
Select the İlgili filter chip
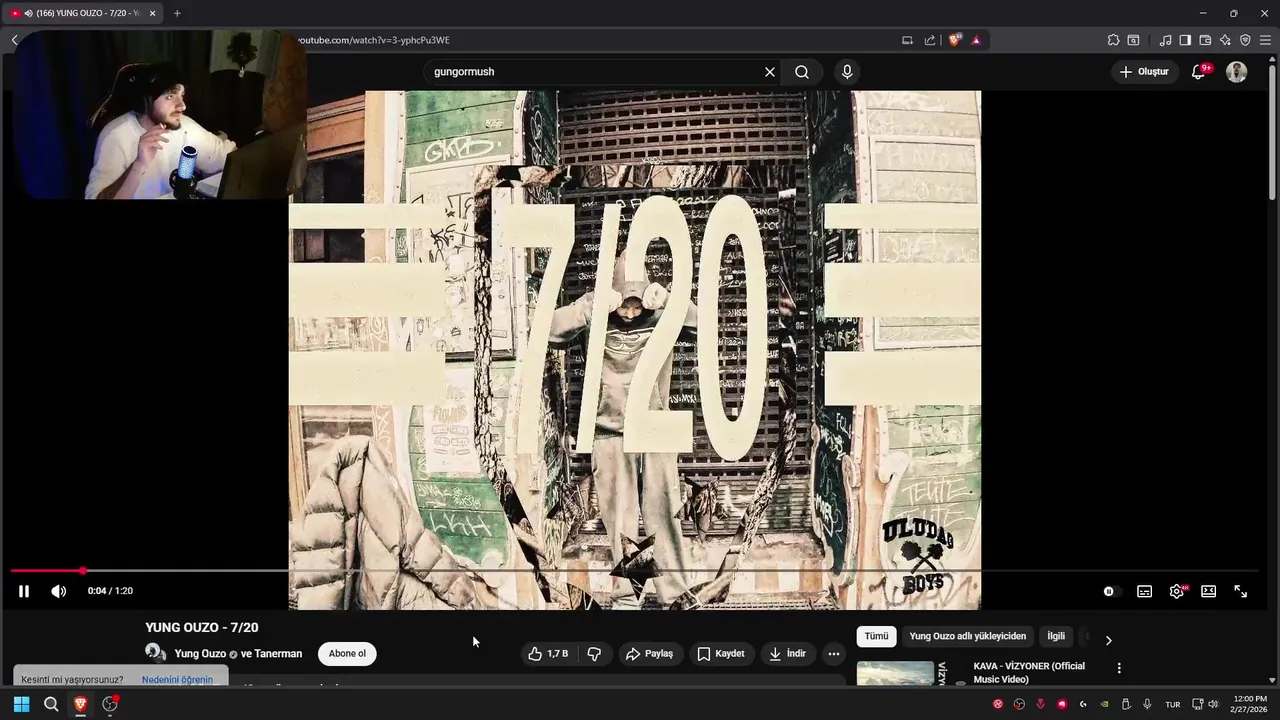click(x=1056, y=636)
